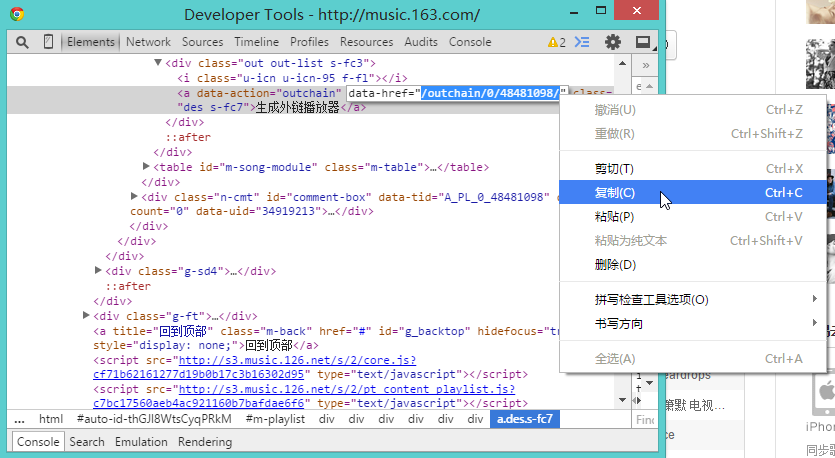
Task: Switch to the Sources tab
Action: point(202,42)
